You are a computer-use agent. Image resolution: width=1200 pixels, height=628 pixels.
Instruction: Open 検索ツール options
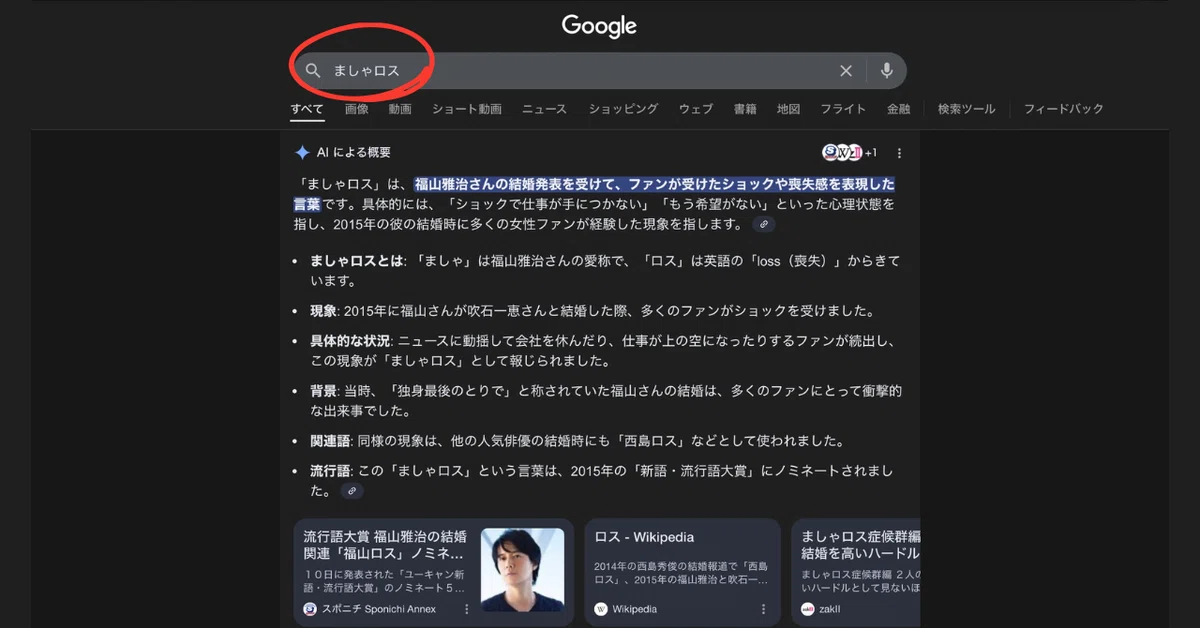pos(967,109)
